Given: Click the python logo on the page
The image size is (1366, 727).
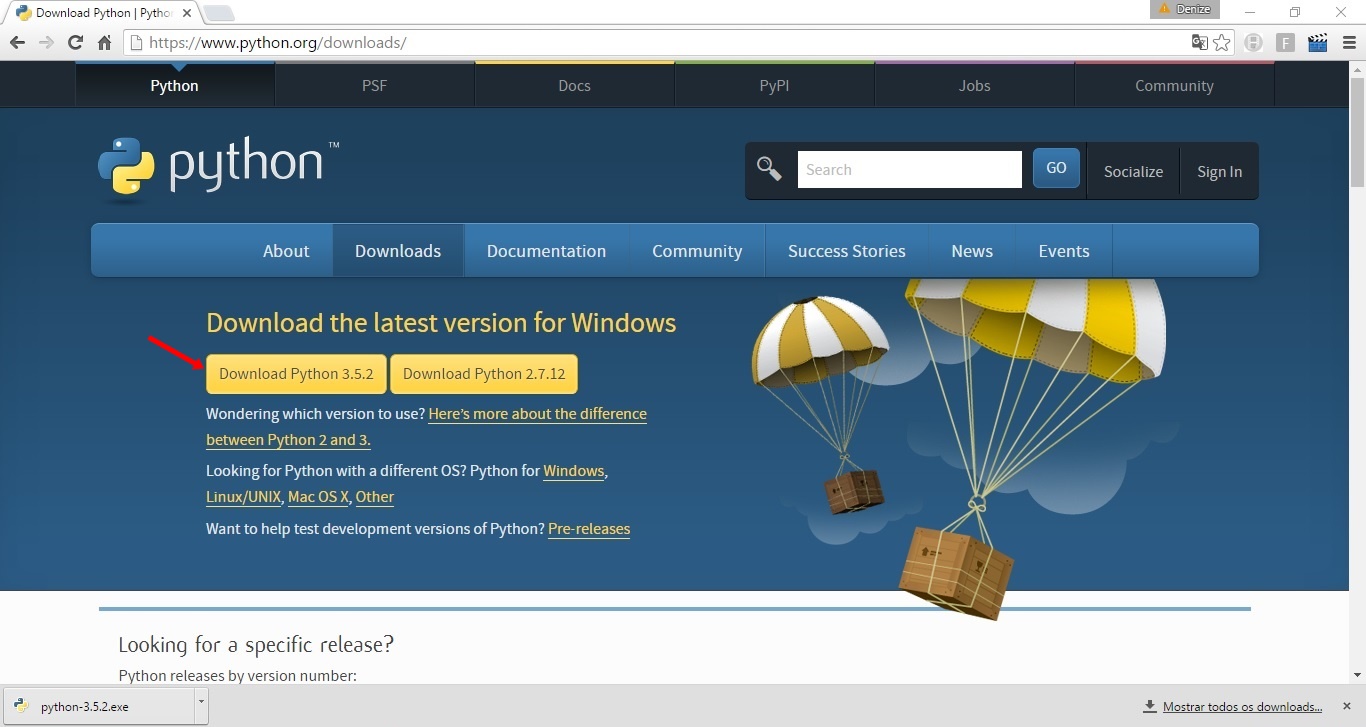Looking at the screenshot, I should [219, 168].
